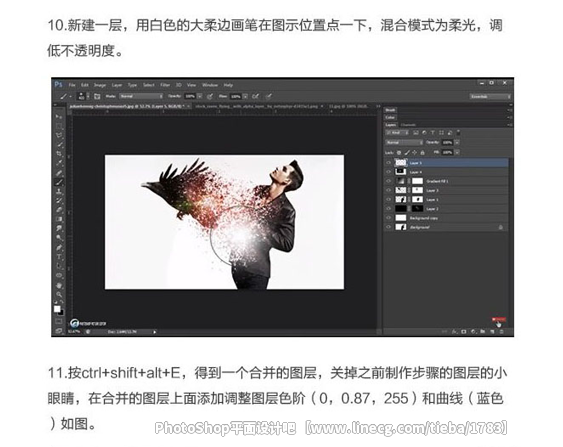This screenshot has height=447, width=563.
Task: Select the Brush tool in left toolbar
Action: coord(59,182)
